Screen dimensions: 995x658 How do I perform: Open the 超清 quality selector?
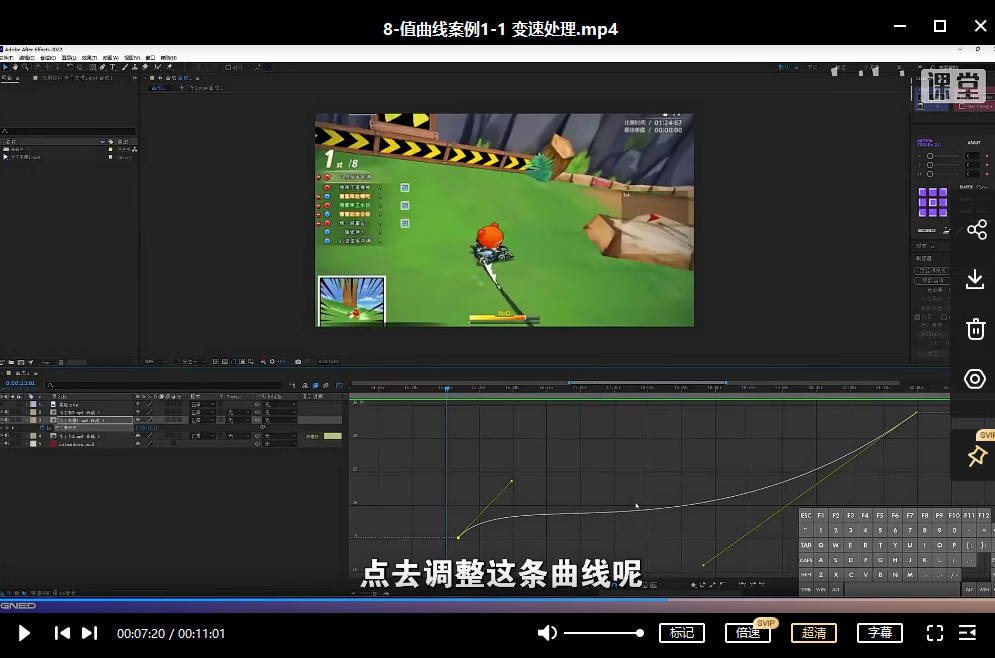click(813, 632)
